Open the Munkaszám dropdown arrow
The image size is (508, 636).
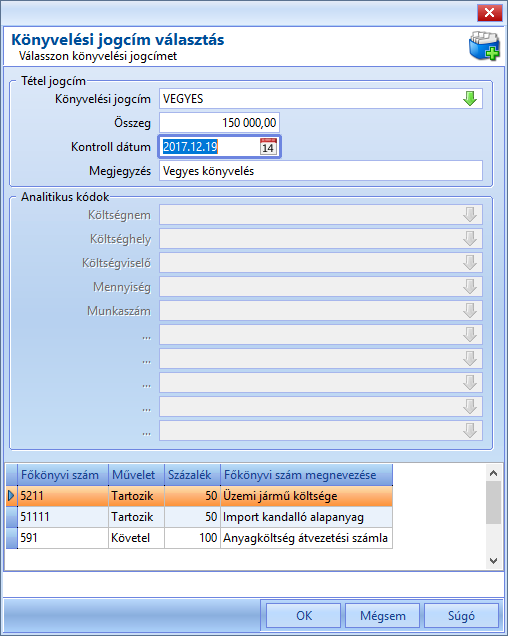[470, 311]
